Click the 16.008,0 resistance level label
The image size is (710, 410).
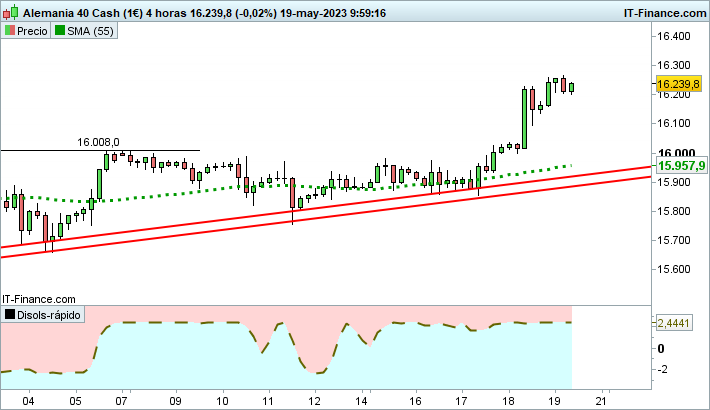pyautogui.click(x=98, y=142)
